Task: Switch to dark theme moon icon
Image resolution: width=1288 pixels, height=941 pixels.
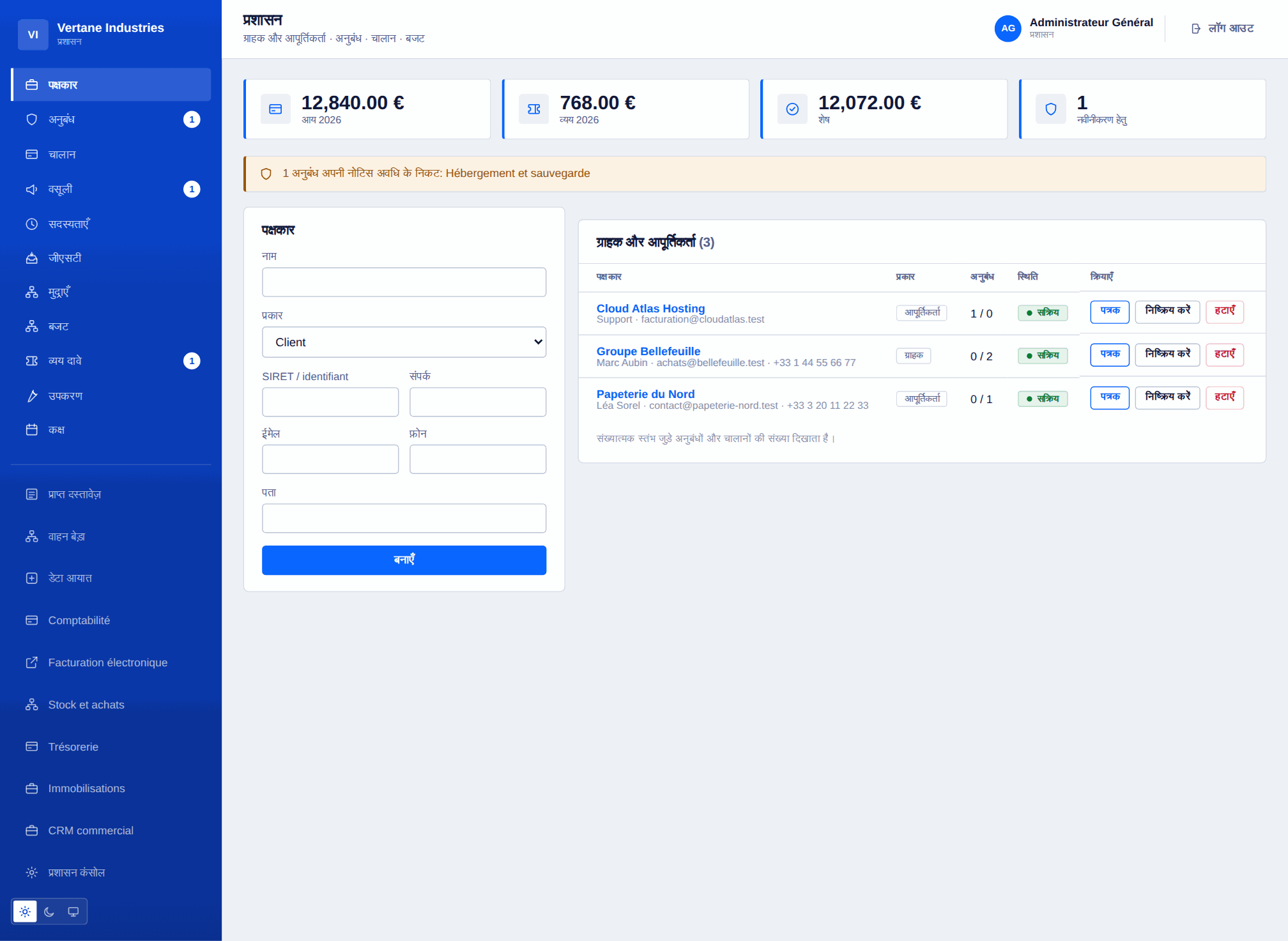Action: pos(49,912)
